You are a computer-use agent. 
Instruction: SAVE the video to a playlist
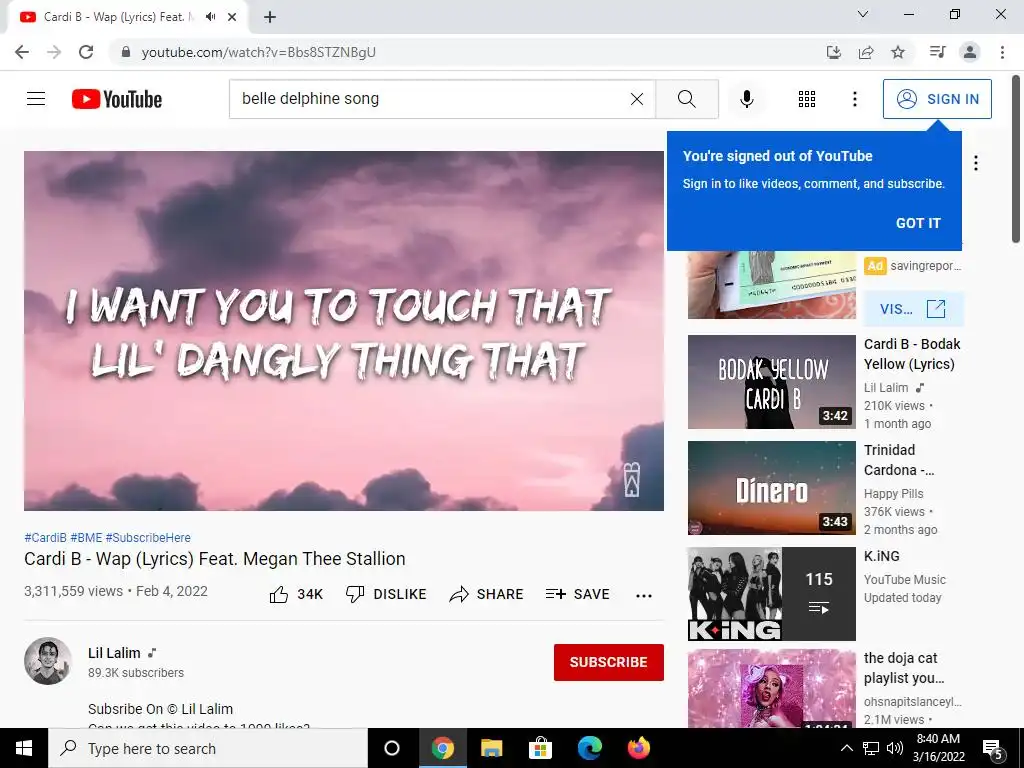point(577,594)
